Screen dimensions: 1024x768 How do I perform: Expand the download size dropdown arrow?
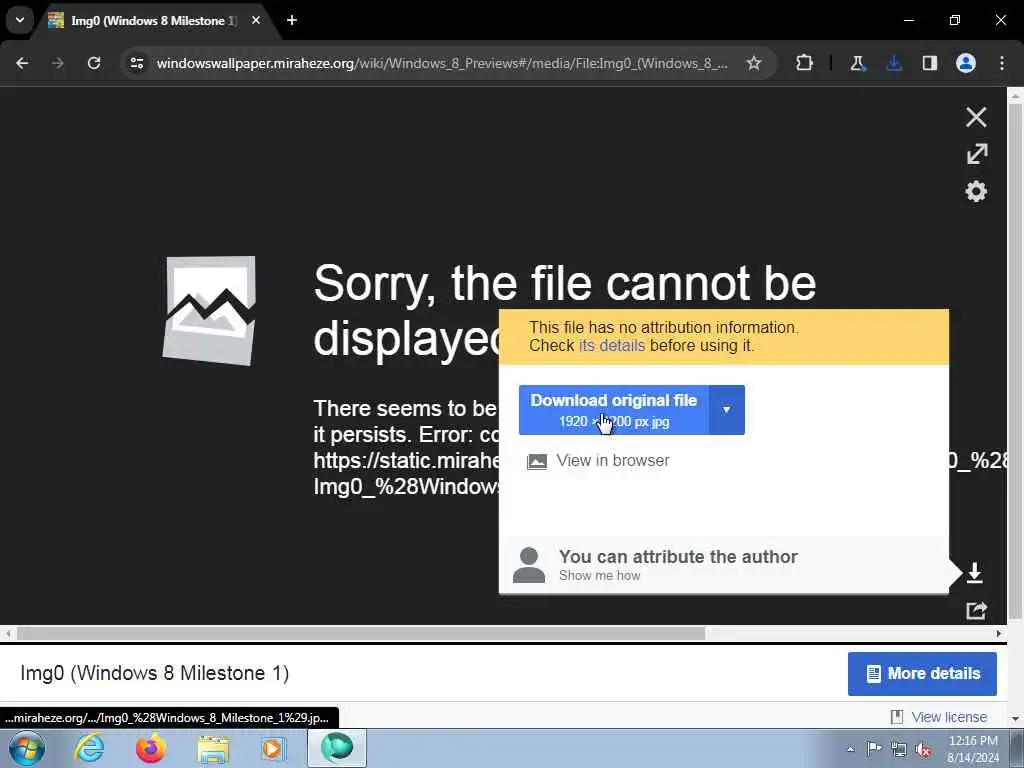pos(726,409)
